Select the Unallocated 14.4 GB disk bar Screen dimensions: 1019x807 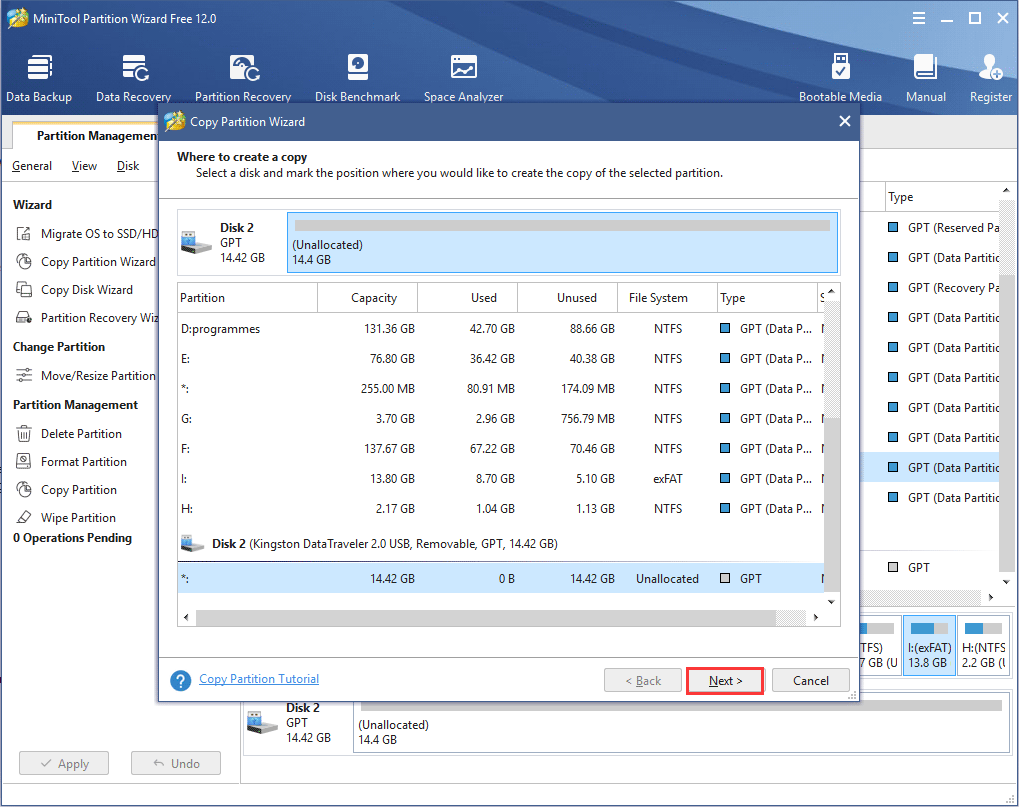562,242
